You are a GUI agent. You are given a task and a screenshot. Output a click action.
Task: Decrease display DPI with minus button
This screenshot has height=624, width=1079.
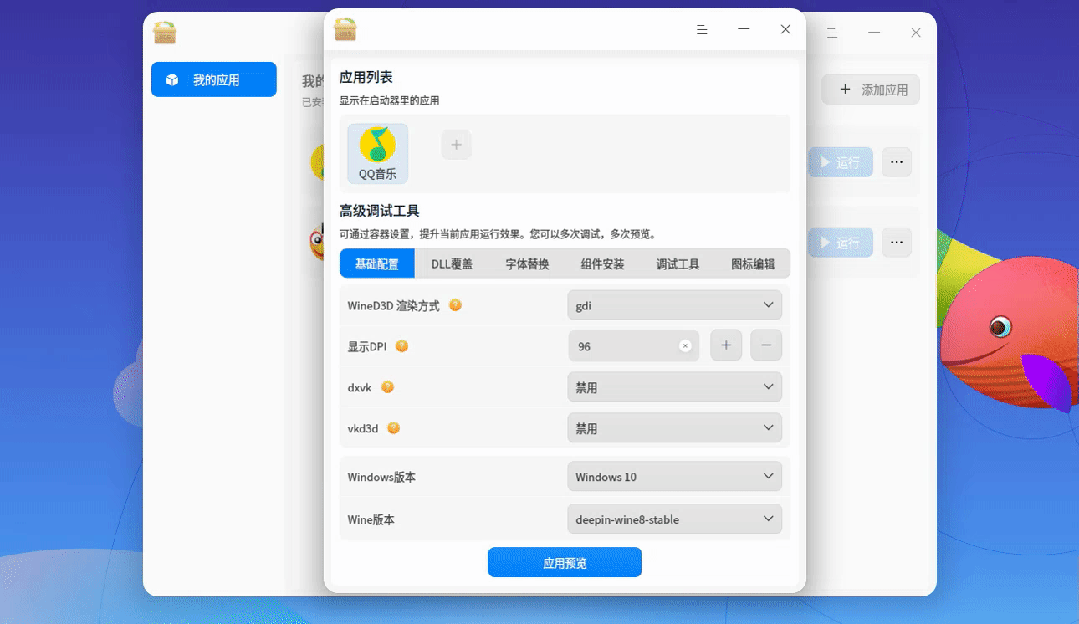(x=766, y=345)
